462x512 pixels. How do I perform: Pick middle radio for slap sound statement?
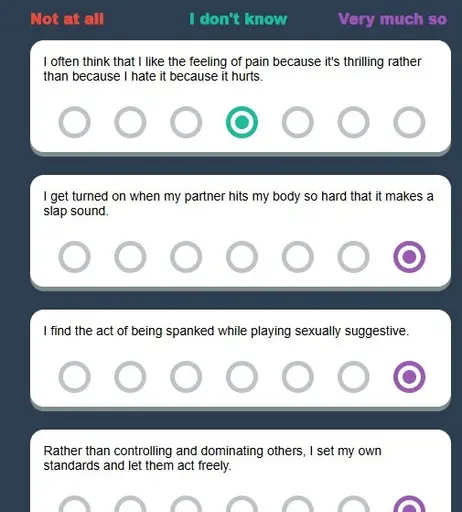[x=242, y=257]
